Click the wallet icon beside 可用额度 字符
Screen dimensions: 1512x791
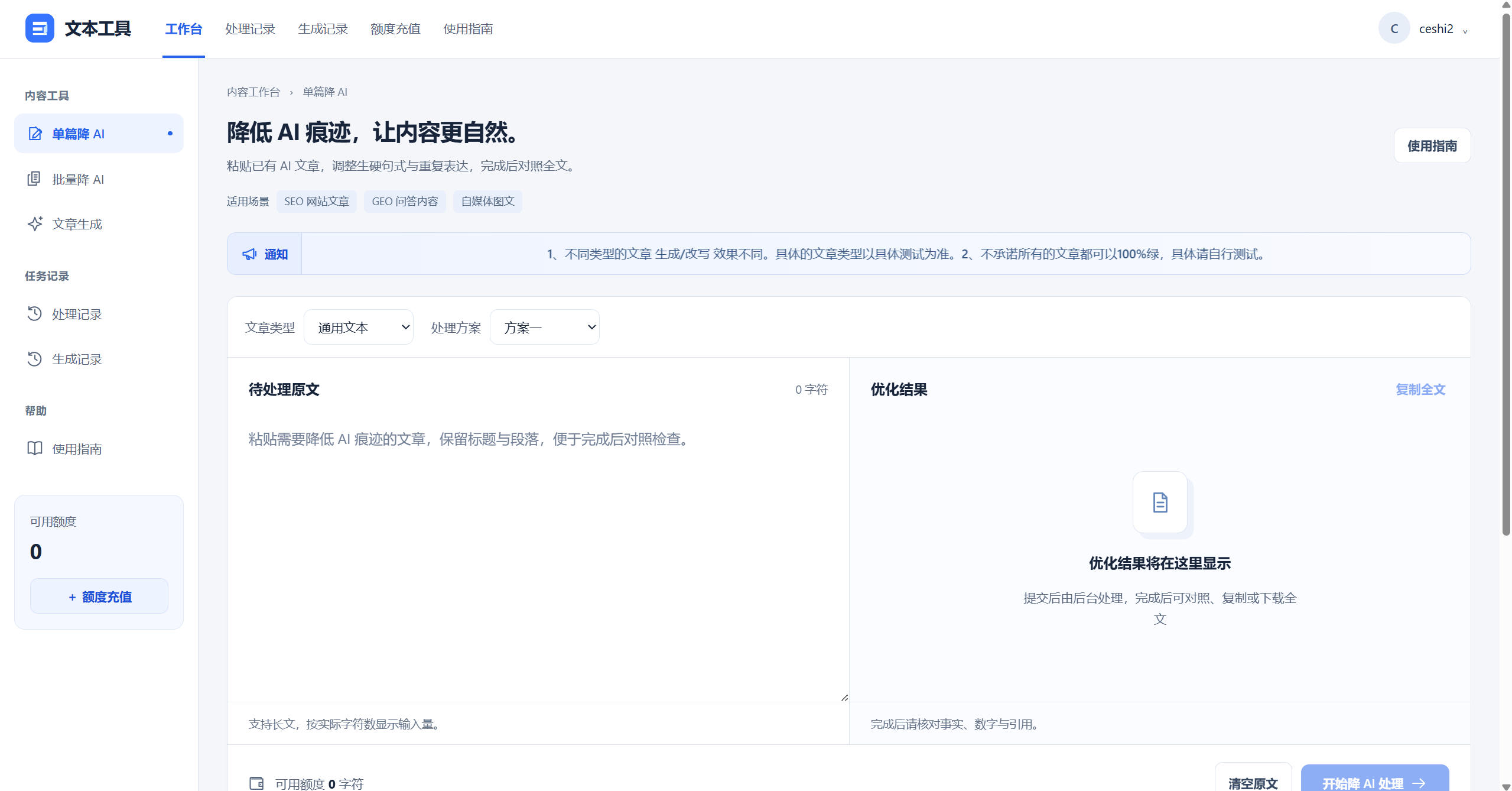click(x=257, y=783)
